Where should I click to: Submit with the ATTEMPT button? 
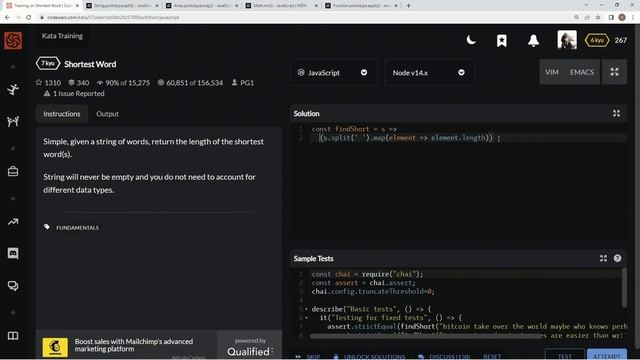[x=607, y=355]
